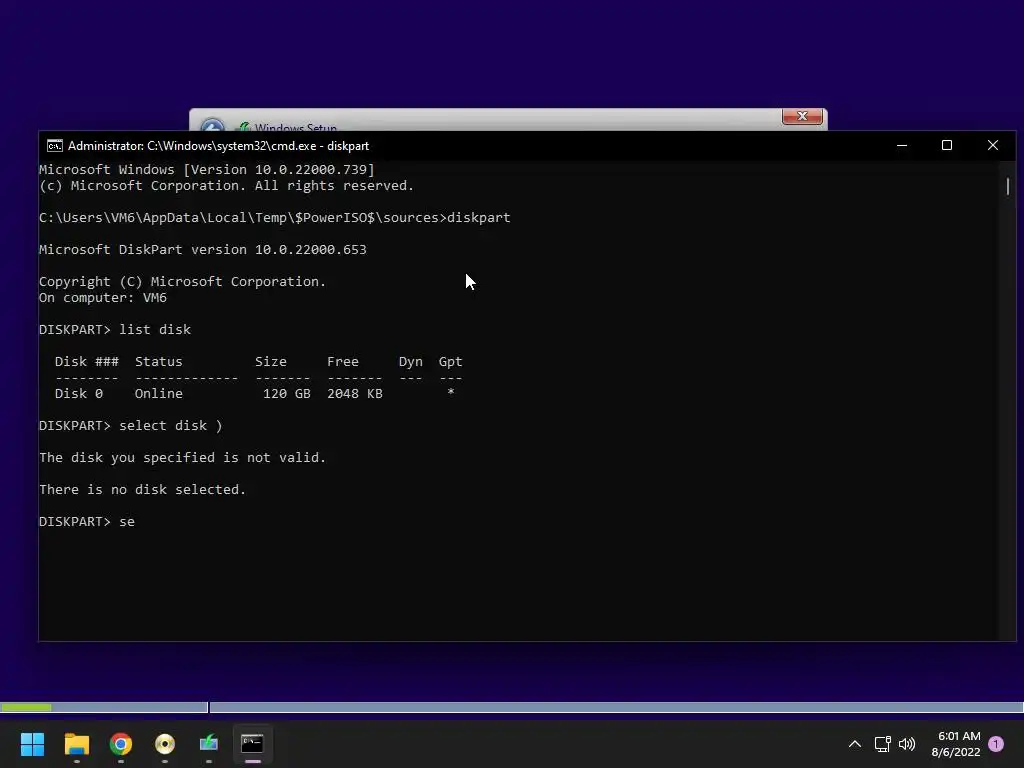Maximize the Command Prompt window
The height and width of the screenshot is (768, 1024).
coord(947,146)
